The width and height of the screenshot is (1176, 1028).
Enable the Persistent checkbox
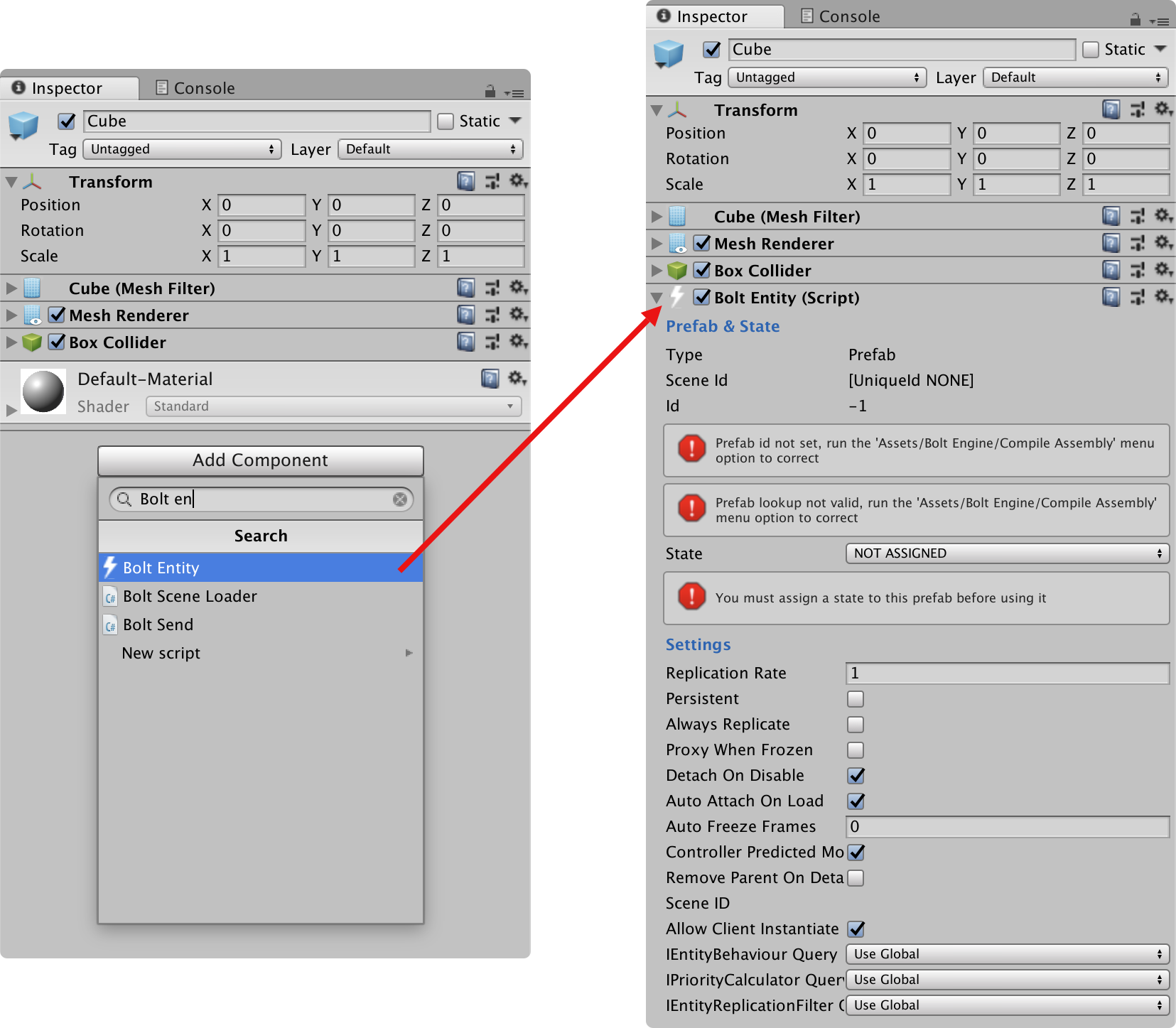point(856,699)
